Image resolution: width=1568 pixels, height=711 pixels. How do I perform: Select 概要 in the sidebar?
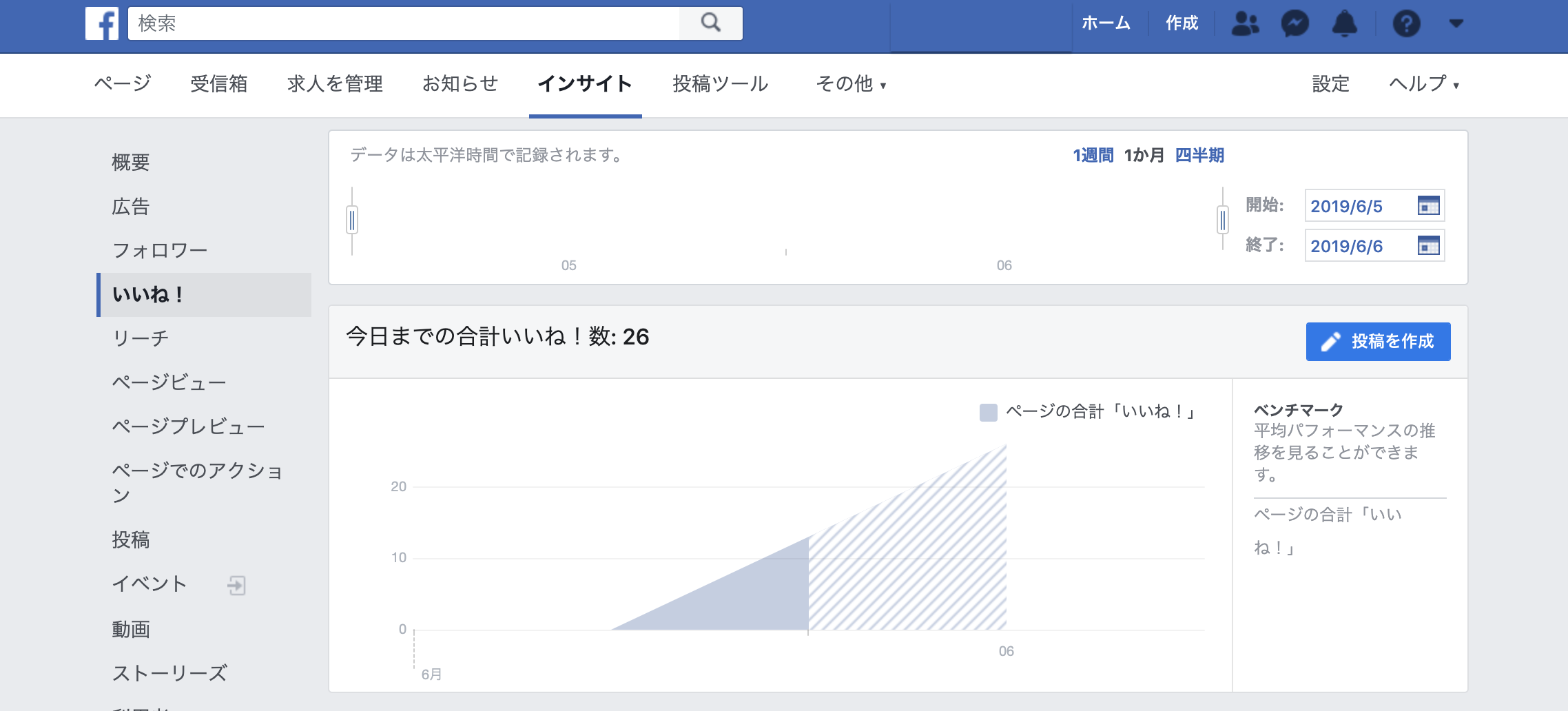click(x=131, y=162)
